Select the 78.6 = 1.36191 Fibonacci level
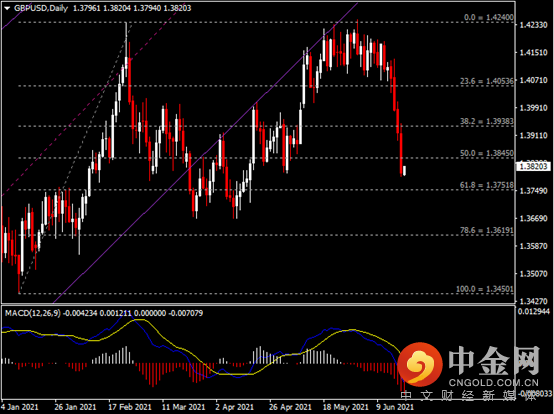The width and height of the screenshot is (554, 414). point(487,230)
